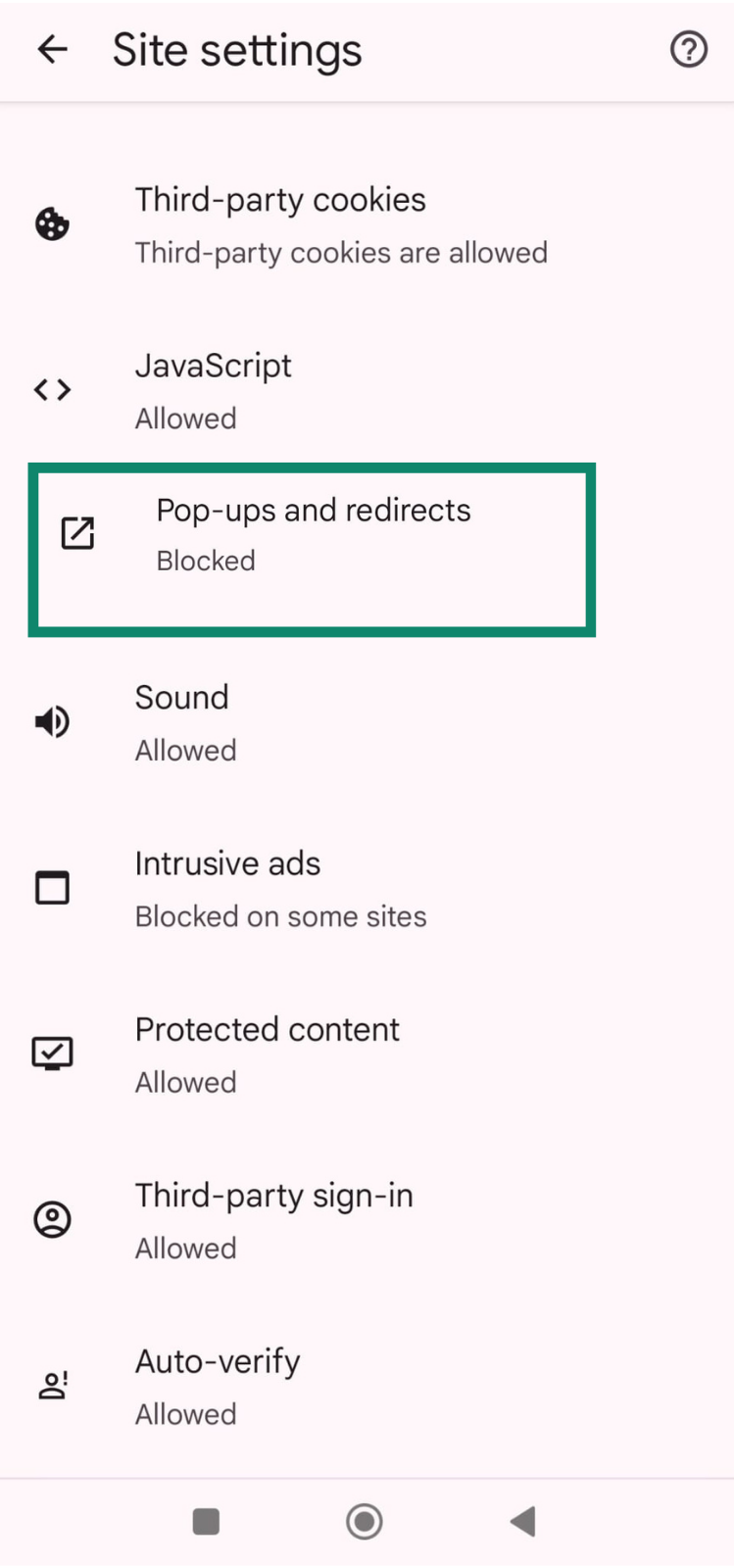Click the Auto-verify icon
734x1568 pixels.
pyautogui.click(x=52, y=1385)
